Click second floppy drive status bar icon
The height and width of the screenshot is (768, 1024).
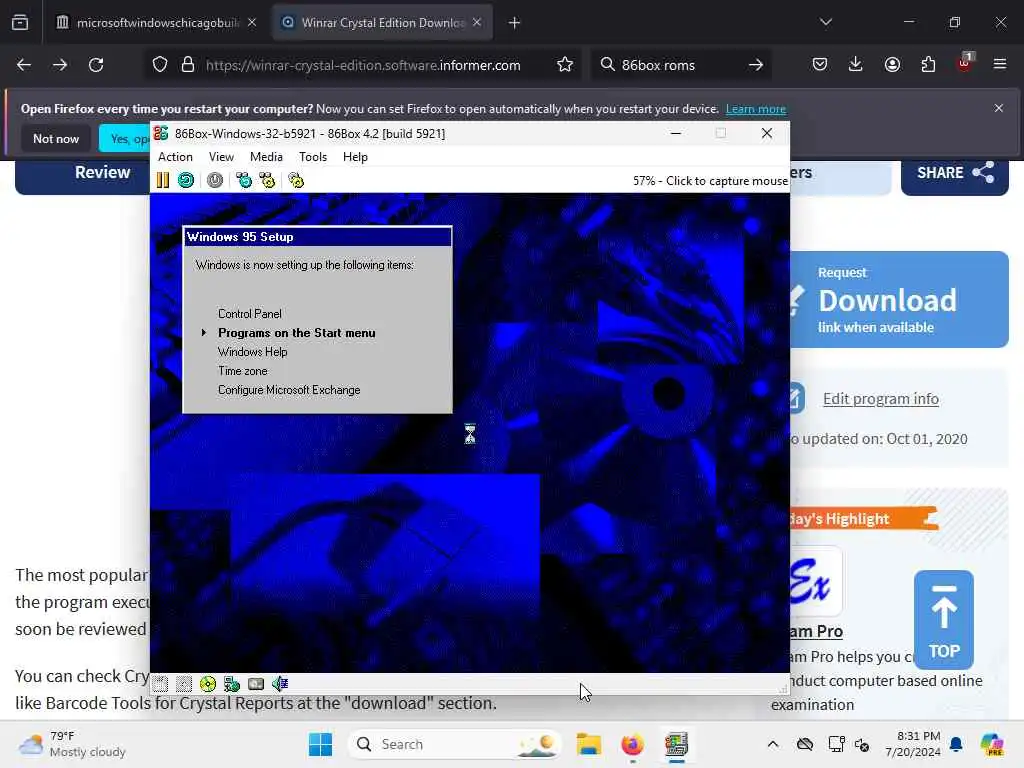point(184,684)
